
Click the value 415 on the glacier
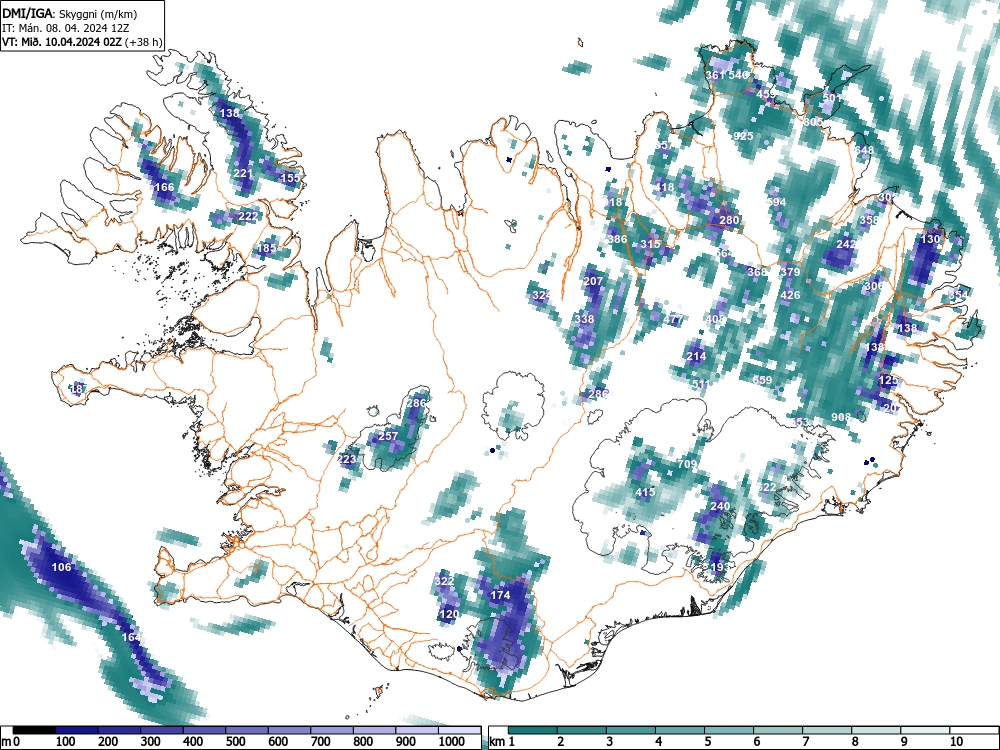coord(645,492)
